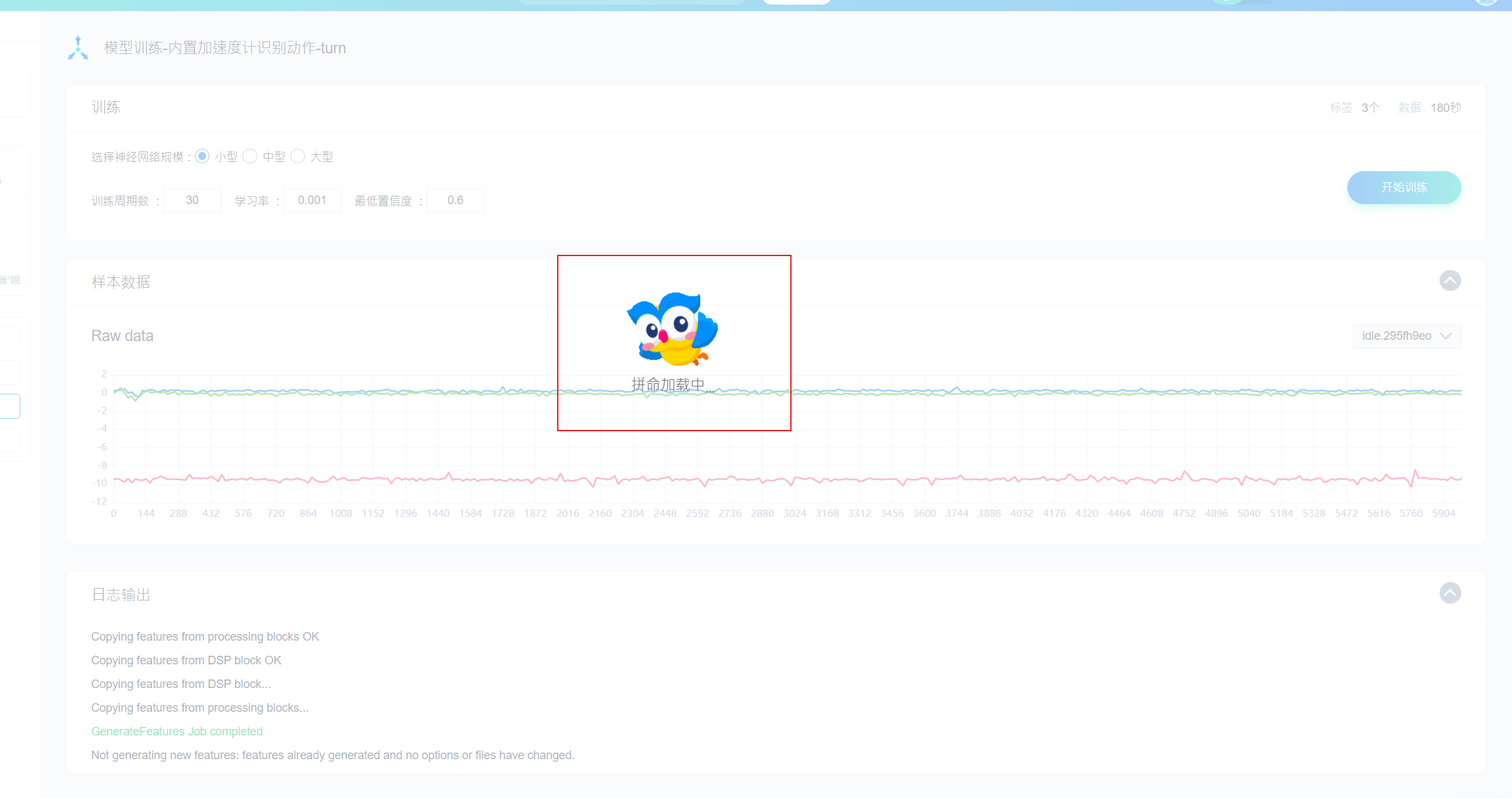The height and width of the screenshot is (798, 1512).
Task: Click the GenerateFeatures Job completed log line
Action: click(176, 731)
